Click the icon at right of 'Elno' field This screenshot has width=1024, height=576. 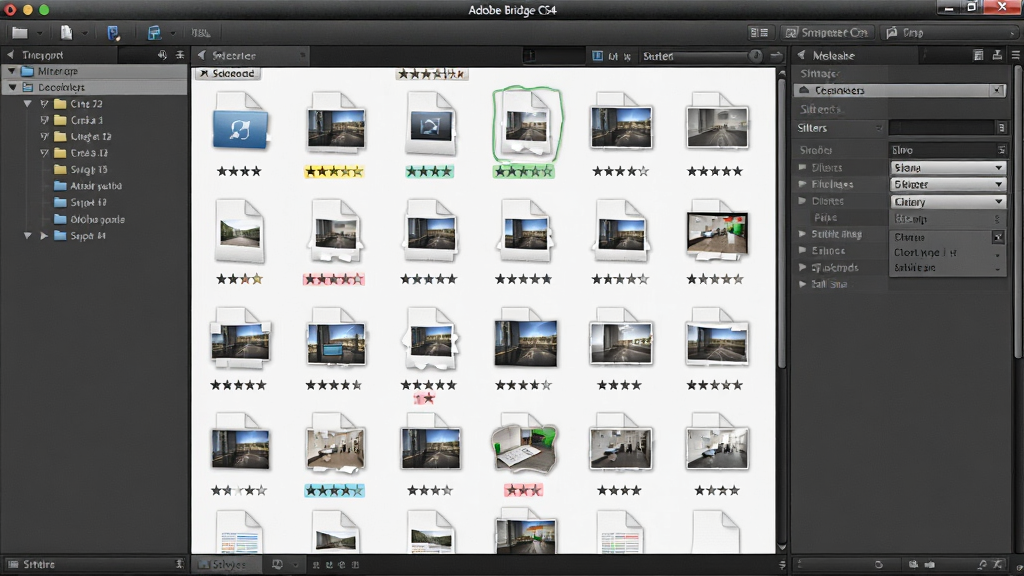coord(1001,150)
